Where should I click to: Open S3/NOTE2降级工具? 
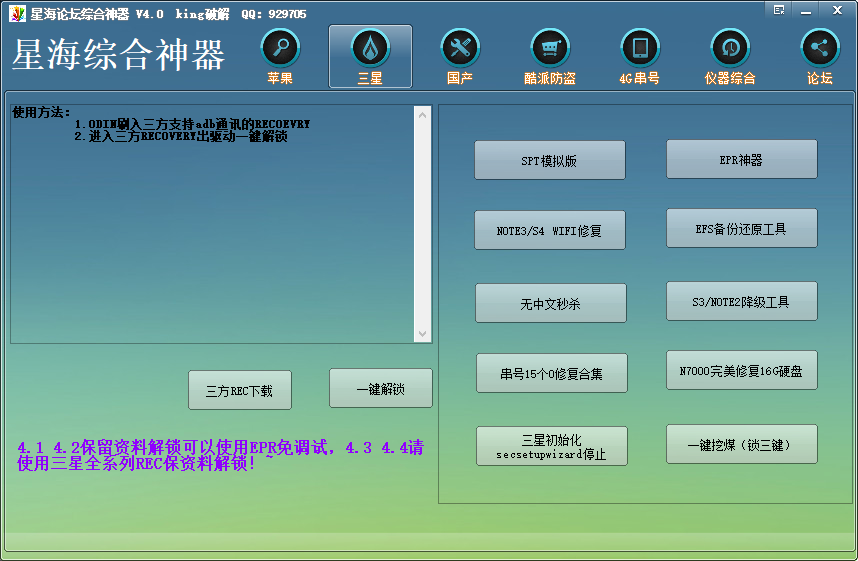pyautogui.click(x=741, y=301)
